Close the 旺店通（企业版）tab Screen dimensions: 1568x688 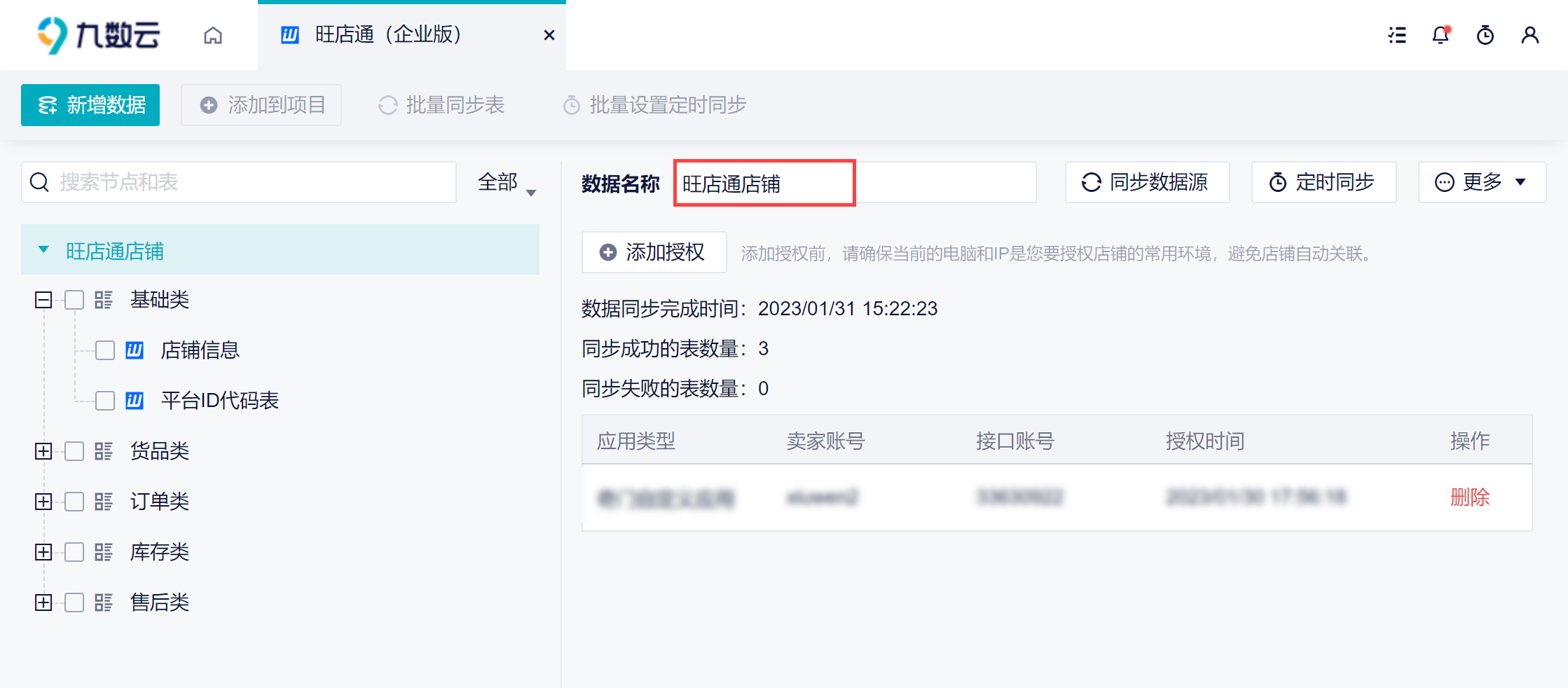point(549,35)
